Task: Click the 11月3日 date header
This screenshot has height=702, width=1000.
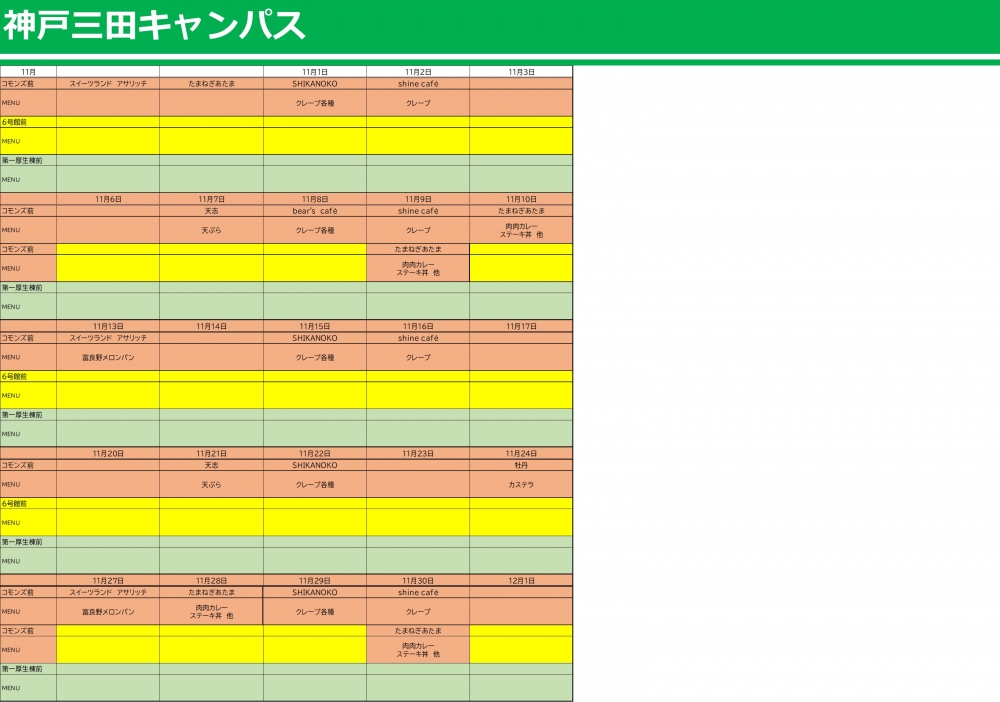Action: tap(521, 72)
